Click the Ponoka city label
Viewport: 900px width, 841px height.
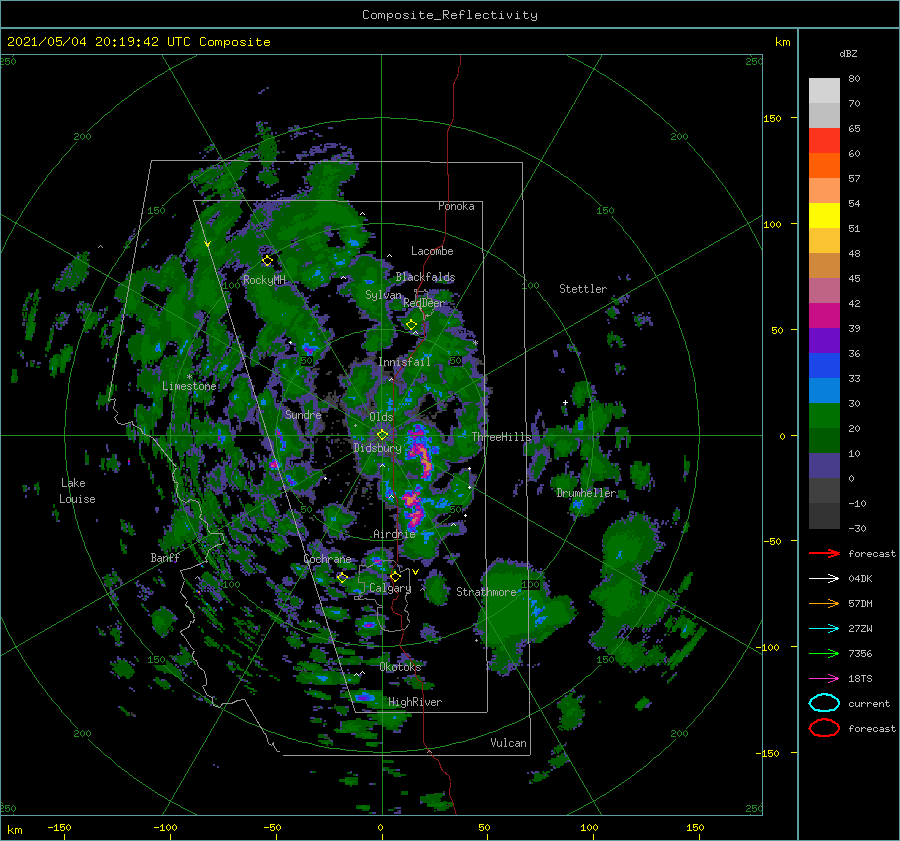456,206
